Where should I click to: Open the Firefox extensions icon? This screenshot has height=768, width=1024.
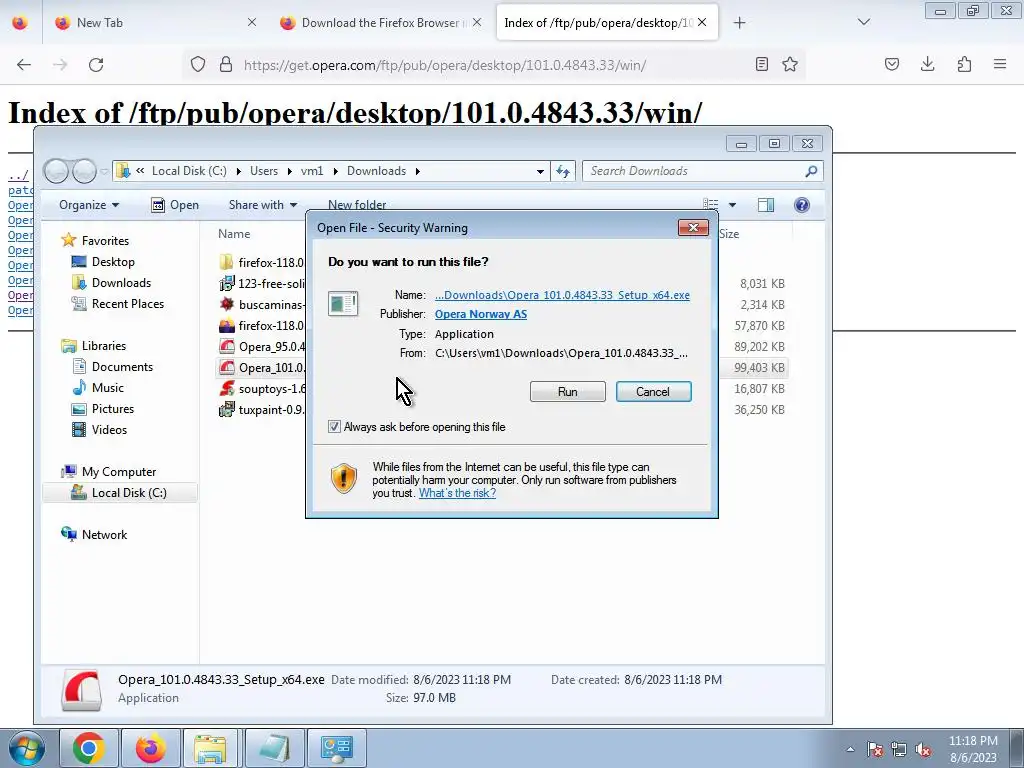tap(964, 64)
